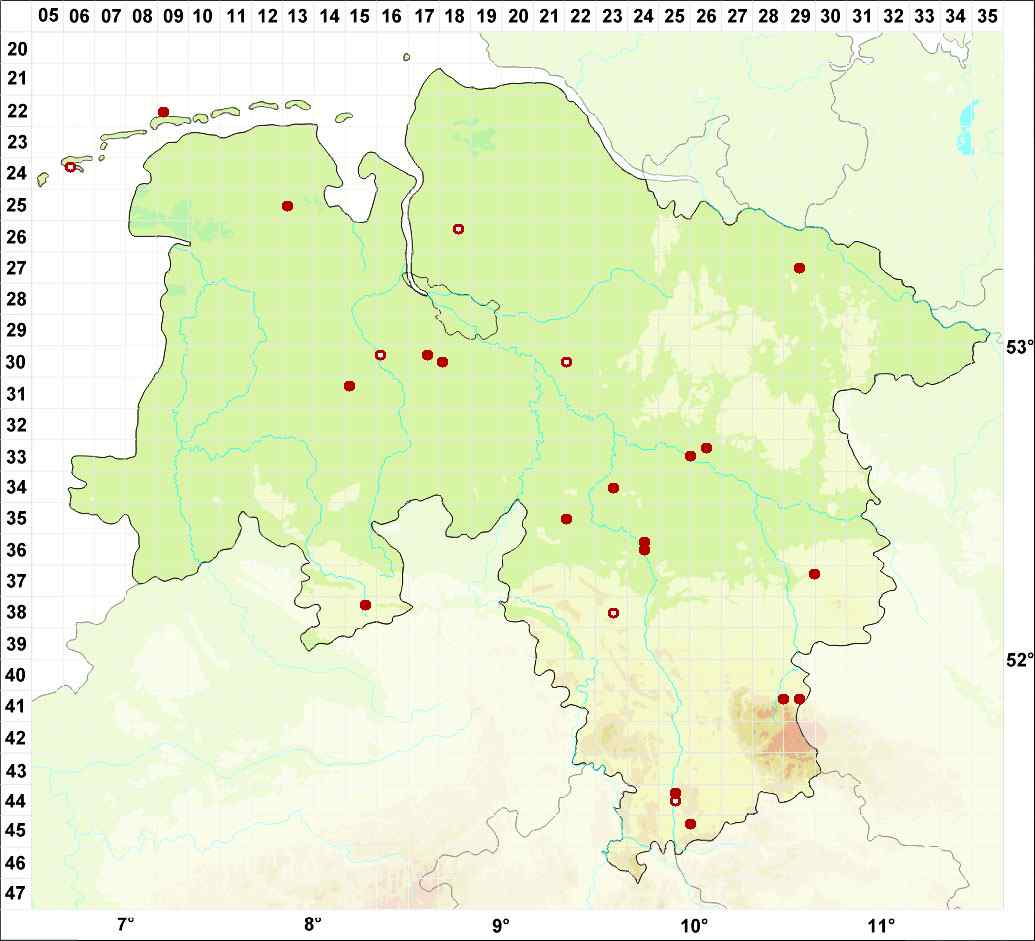The height and width of the screenshot is (941, 1035).
Task: Click row label 33 on the left edge
Action: click(18, 457)
